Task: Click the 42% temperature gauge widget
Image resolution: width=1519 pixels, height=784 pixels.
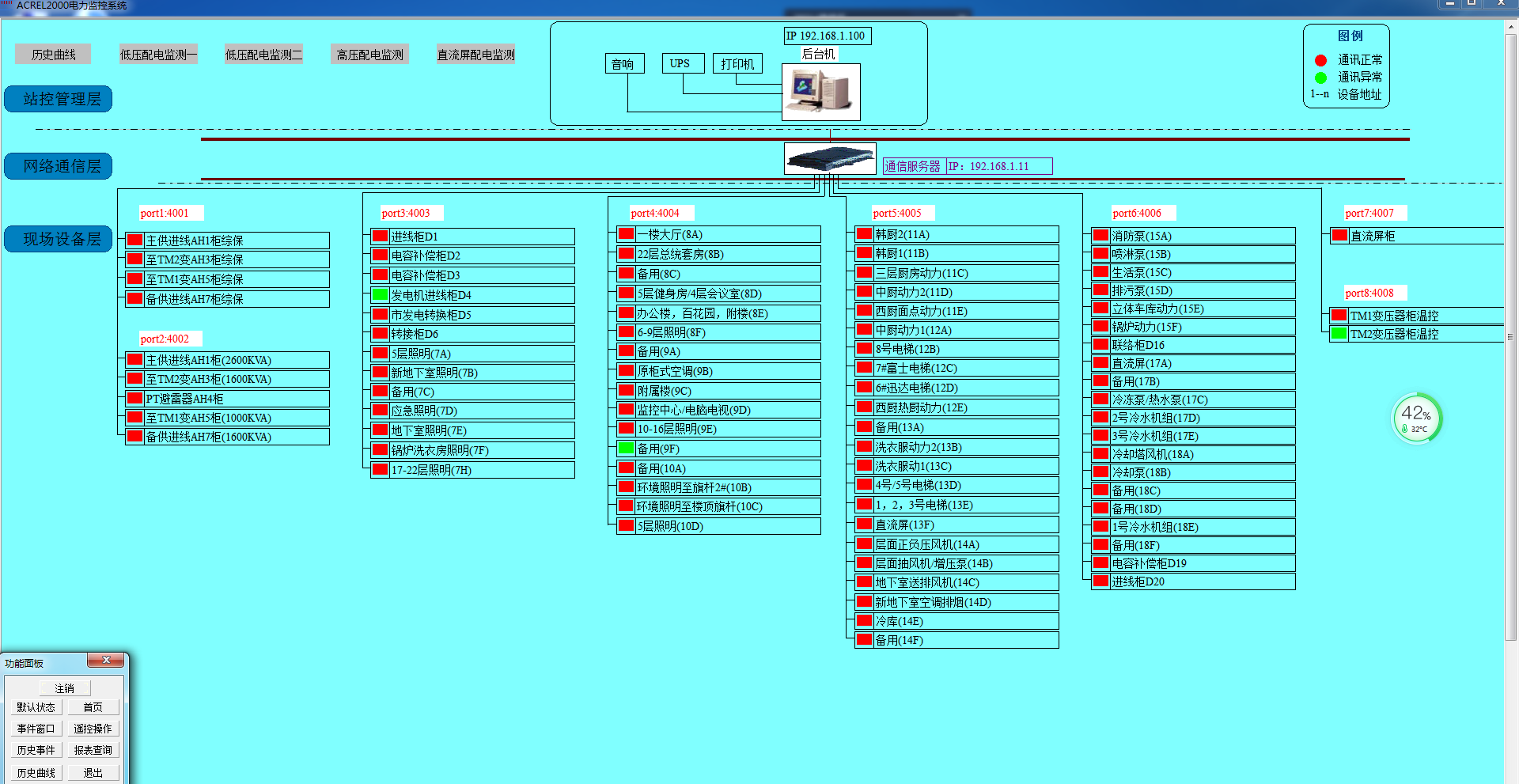Action: pos(1416,419)
